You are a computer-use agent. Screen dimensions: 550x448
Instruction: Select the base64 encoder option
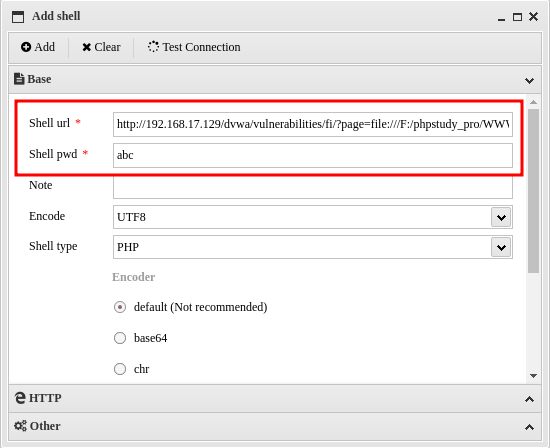120,338
